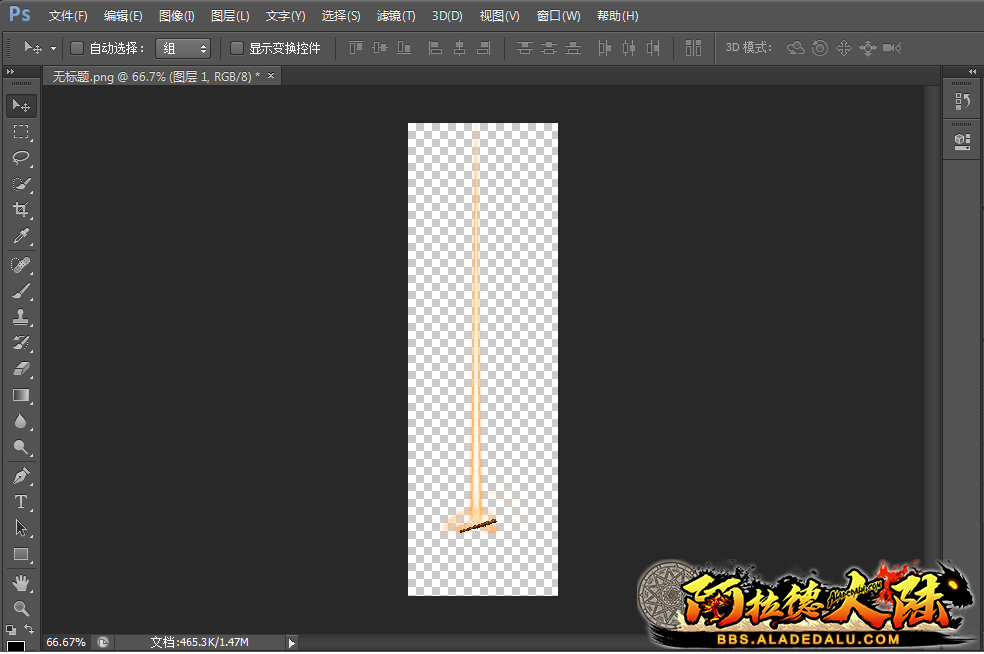Swap foreground and background colors
This screenshot has width=984, height=654.
click(29, 629)
